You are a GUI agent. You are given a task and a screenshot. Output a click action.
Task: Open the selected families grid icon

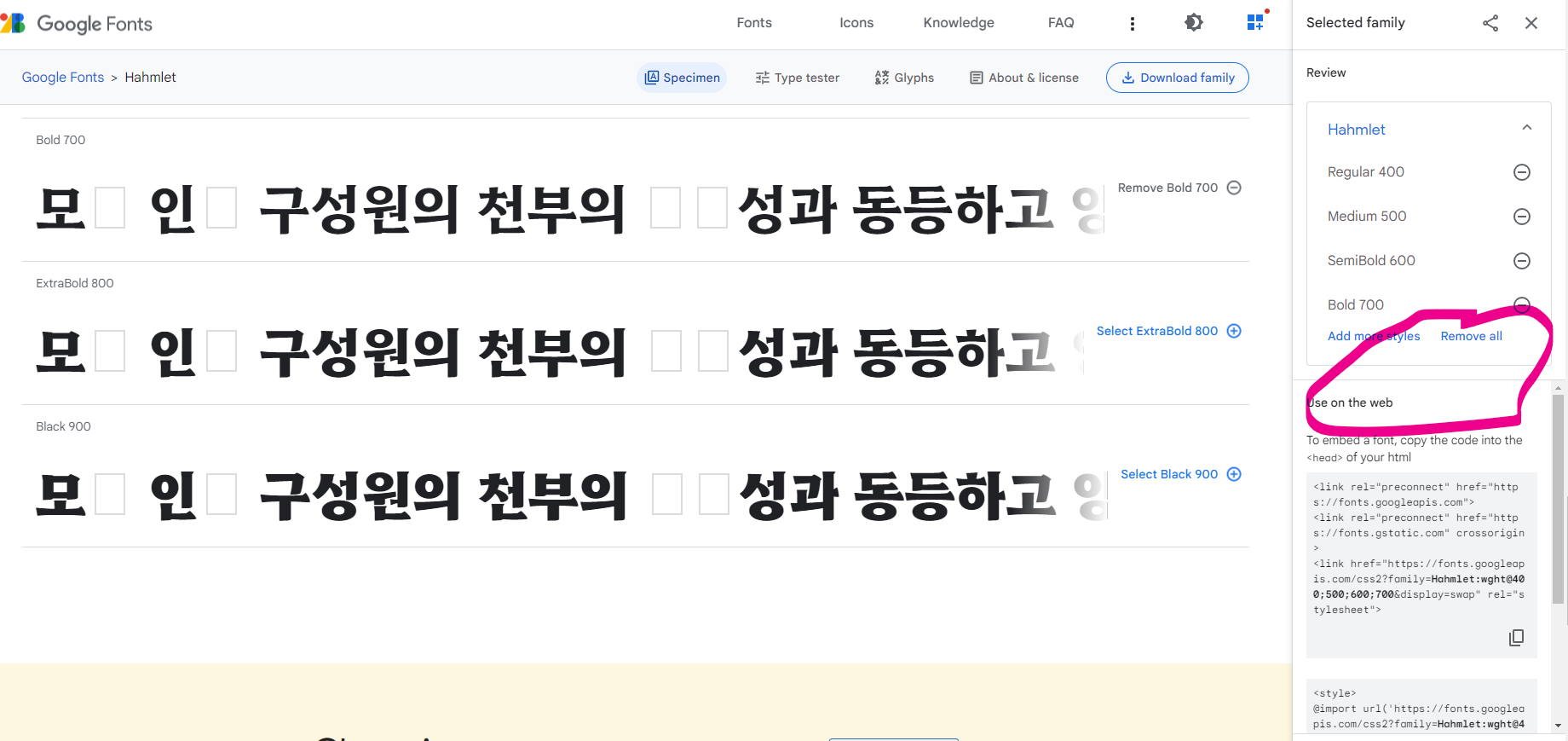coord(1256,22)
